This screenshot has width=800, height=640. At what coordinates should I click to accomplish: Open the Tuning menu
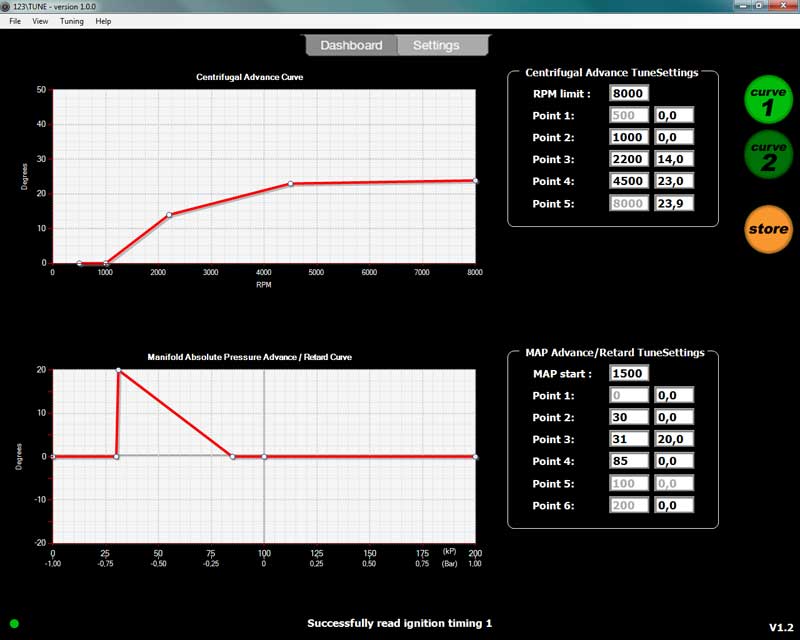[72, 21]
